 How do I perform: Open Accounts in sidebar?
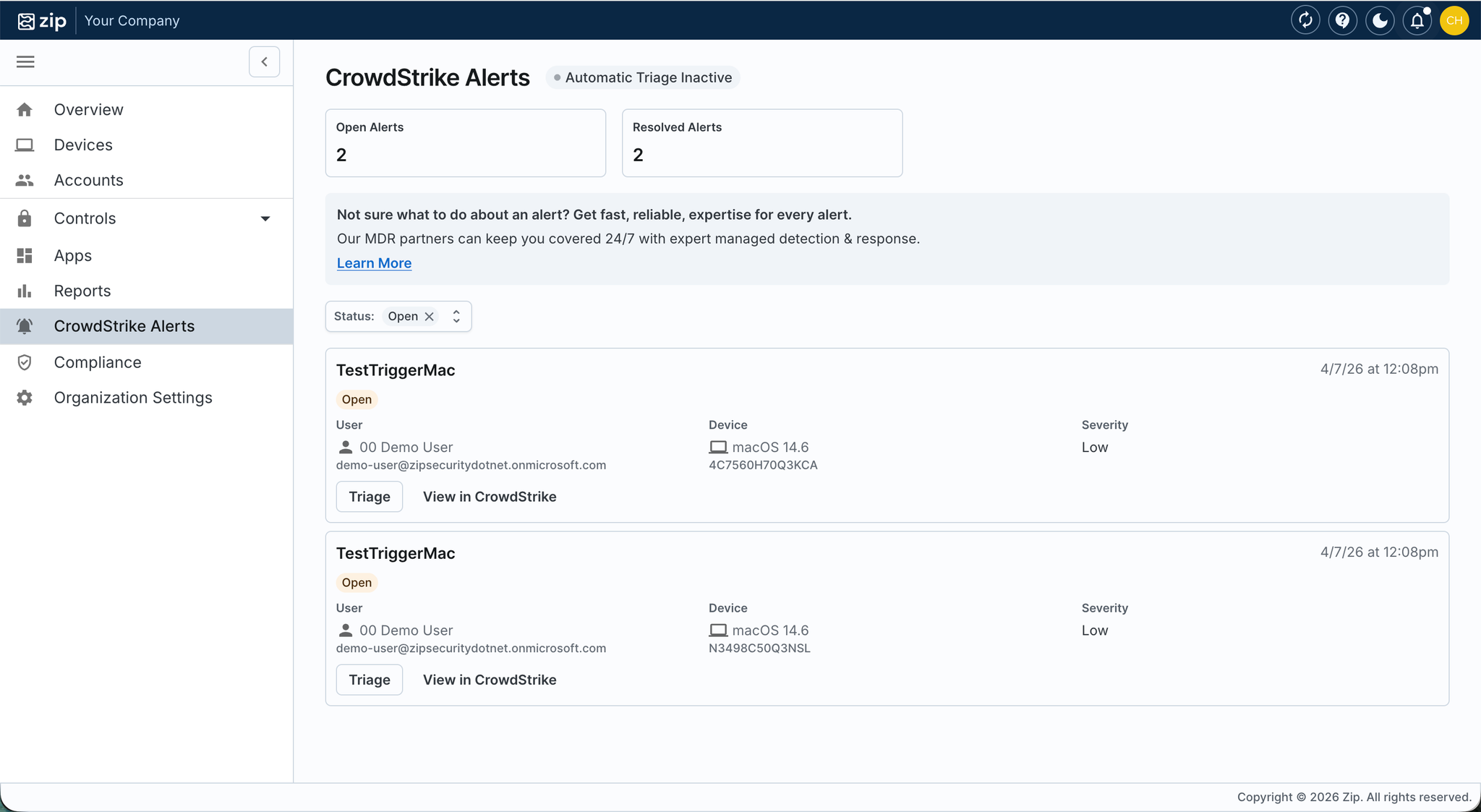click(x=146, y=180)
